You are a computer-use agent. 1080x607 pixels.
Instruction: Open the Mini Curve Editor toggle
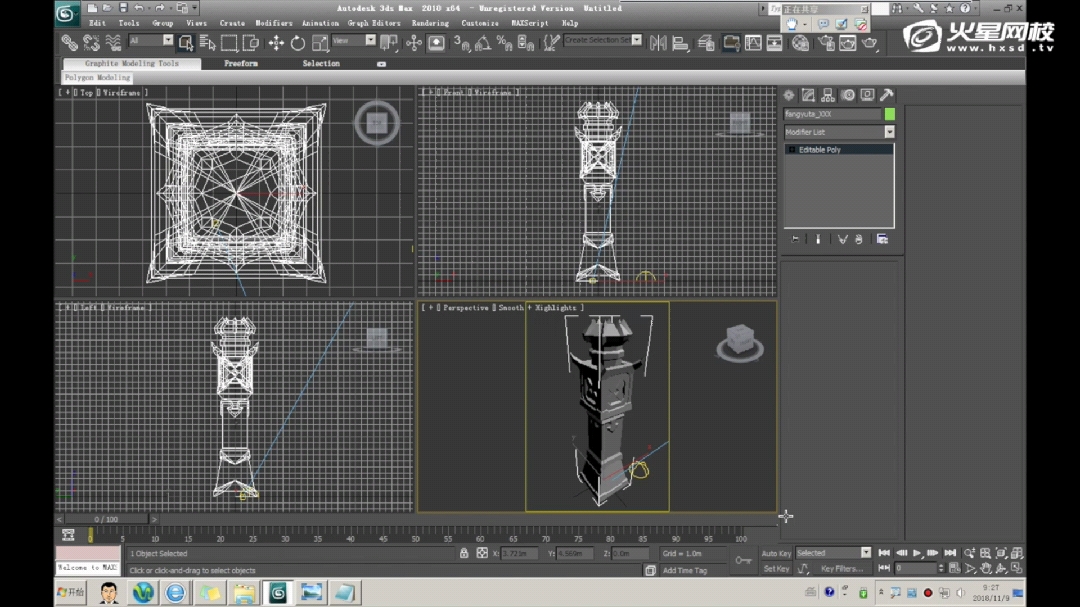68,535
